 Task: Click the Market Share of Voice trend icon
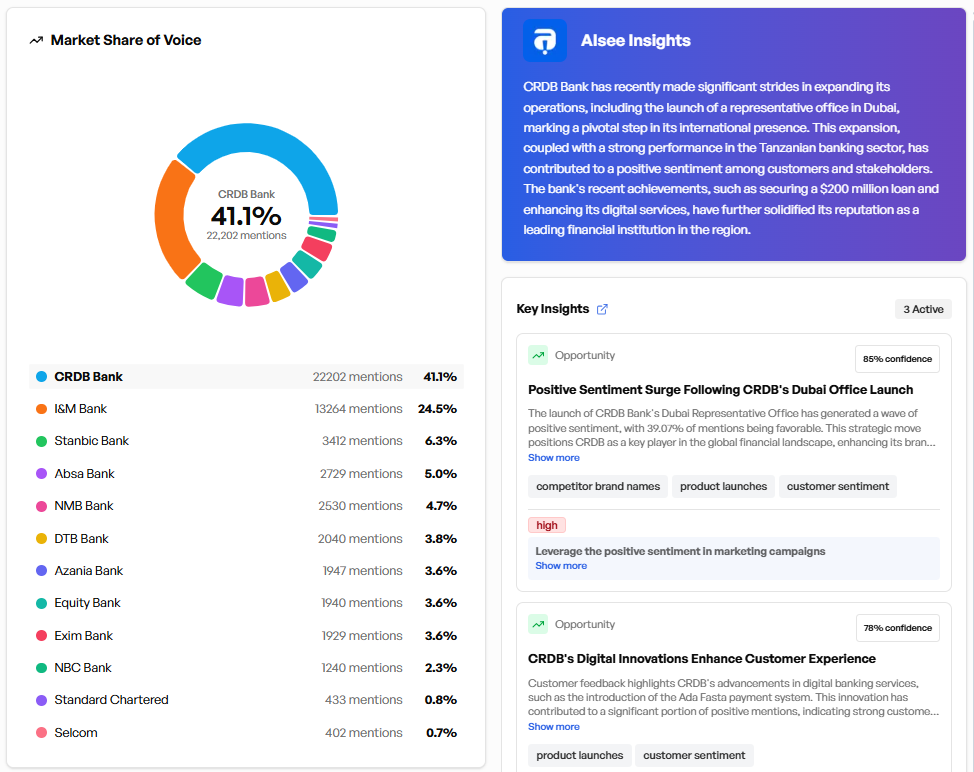[36, 41]
